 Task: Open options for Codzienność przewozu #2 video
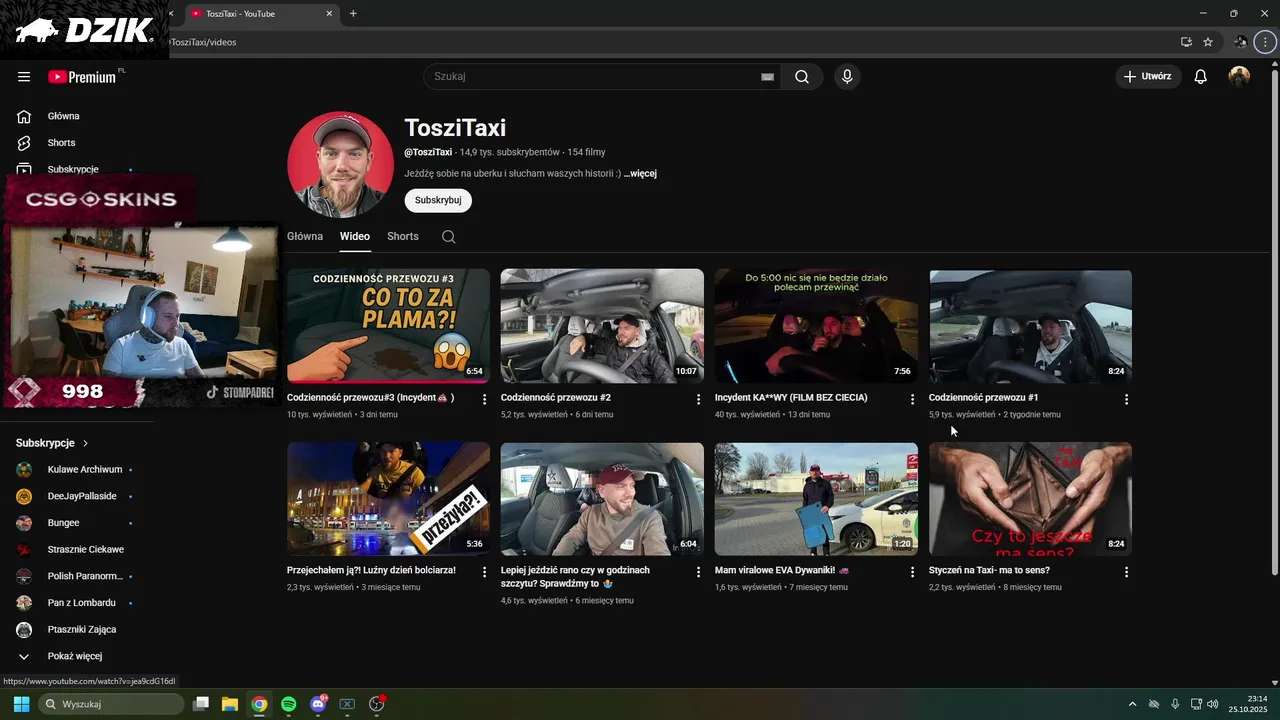tap(699, 399)
